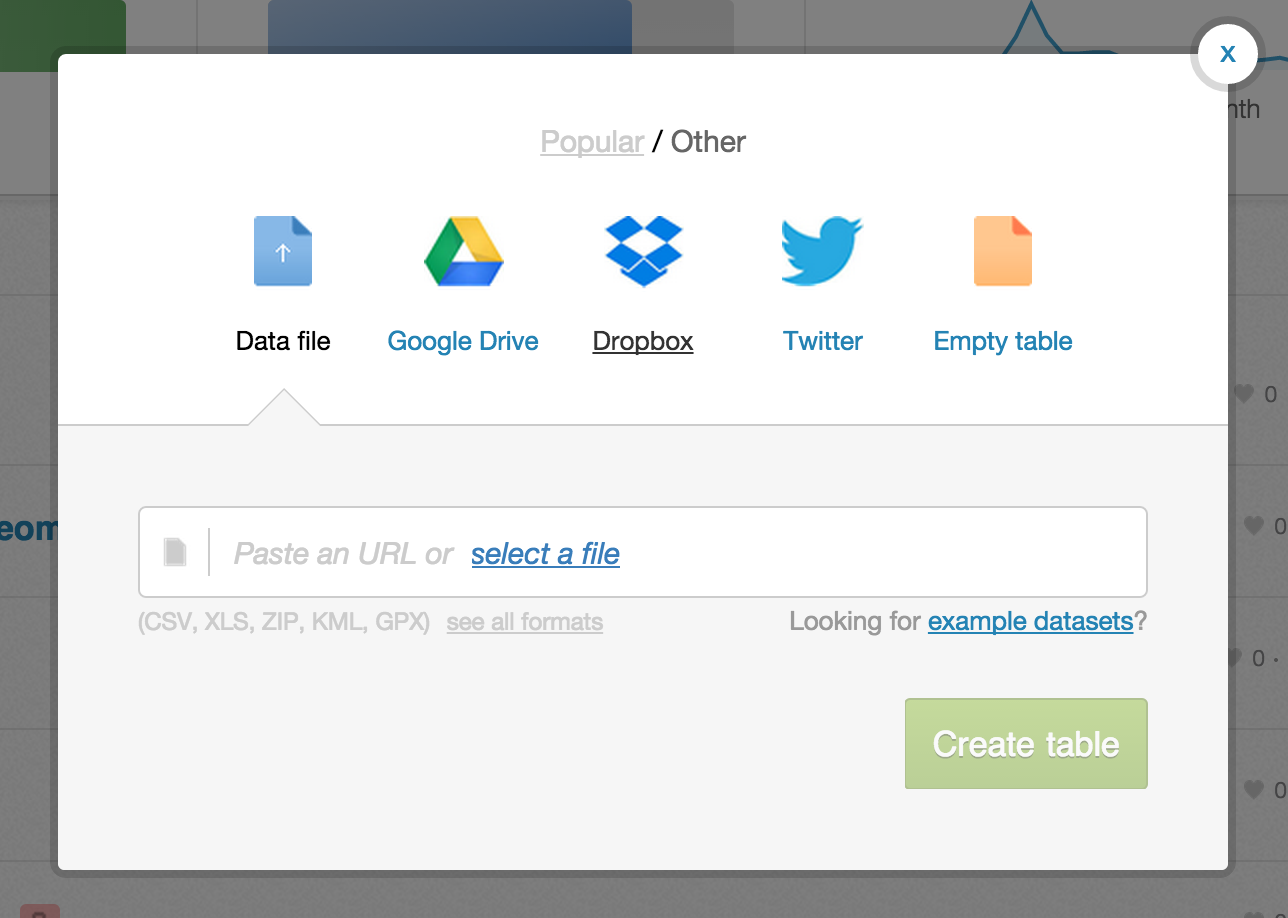Choose the orange Empty table icon
This screenshot has width=1288, height=918.
point(1003,251)
